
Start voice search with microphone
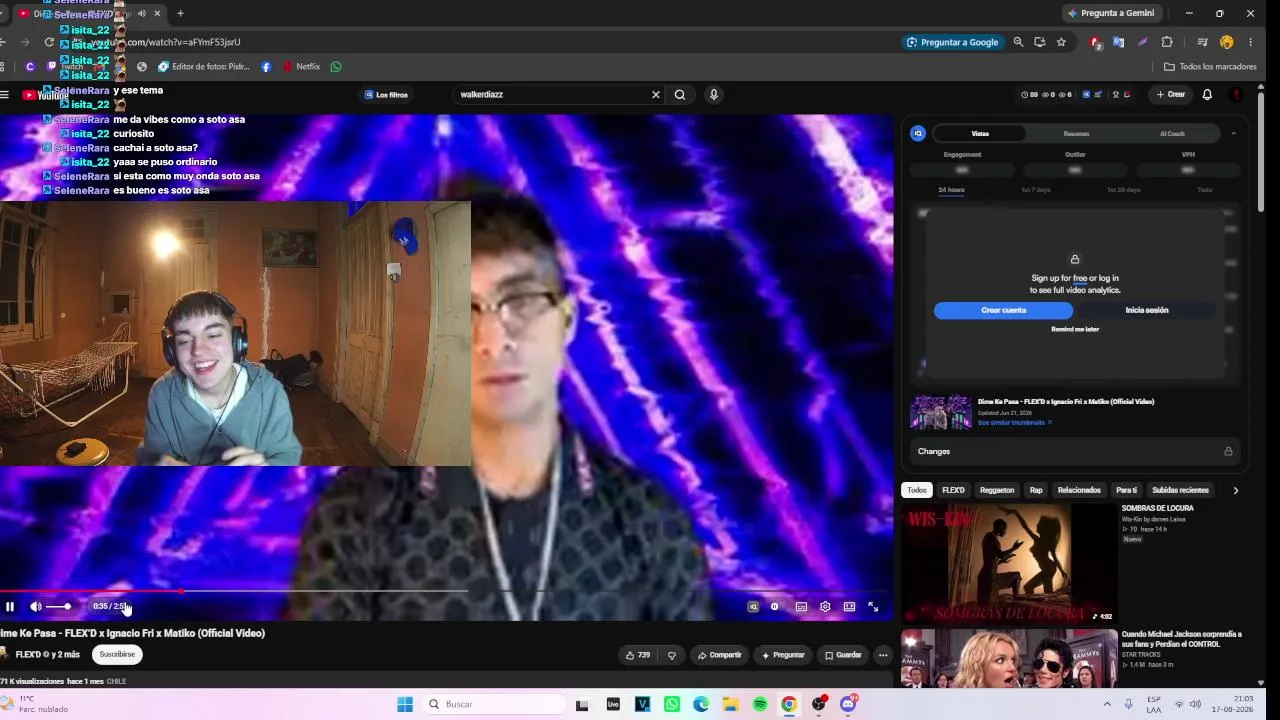pyautogui.click(x=713, y=95)
